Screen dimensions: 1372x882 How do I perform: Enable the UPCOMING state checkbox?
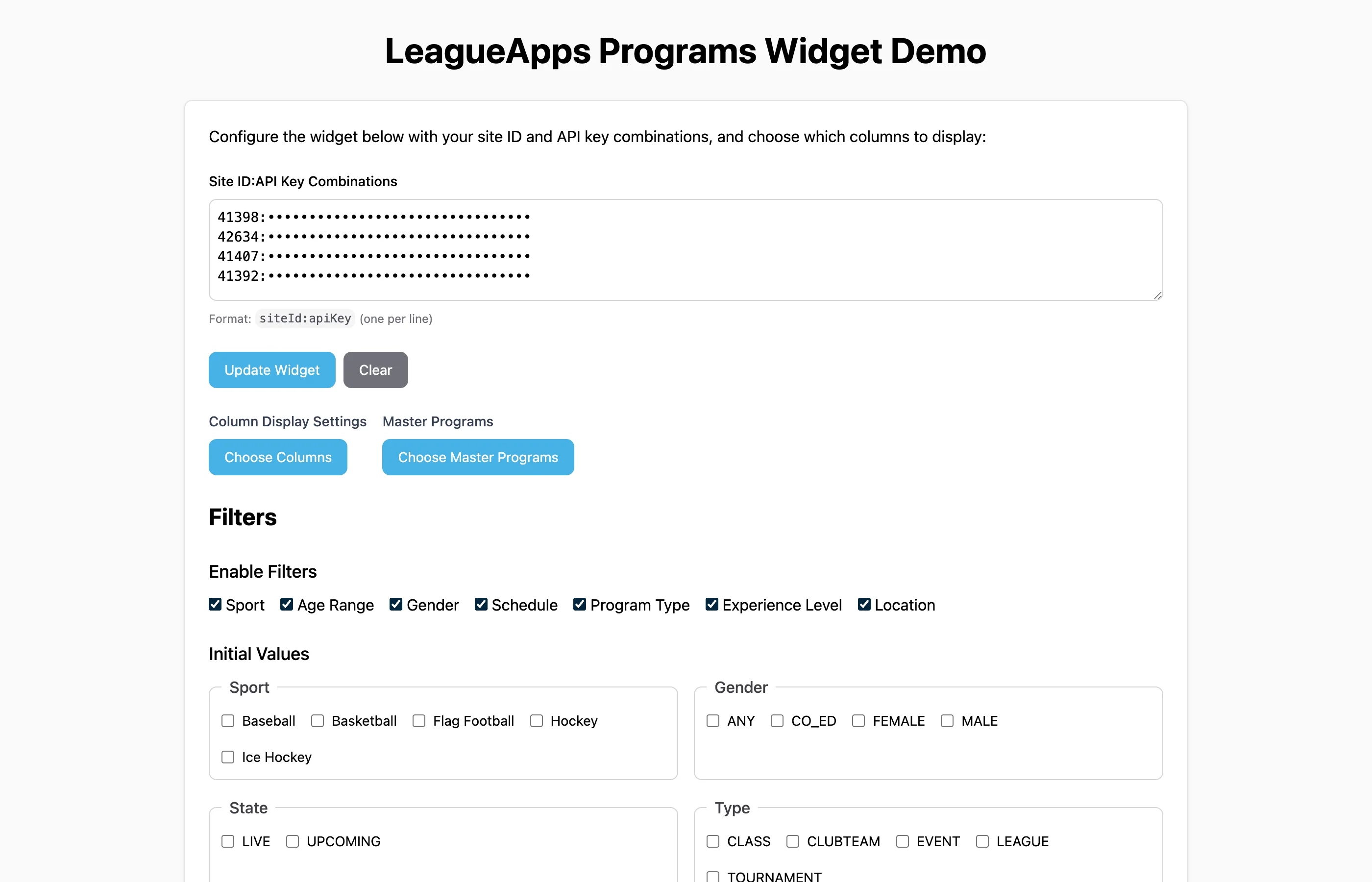(293, 841)
